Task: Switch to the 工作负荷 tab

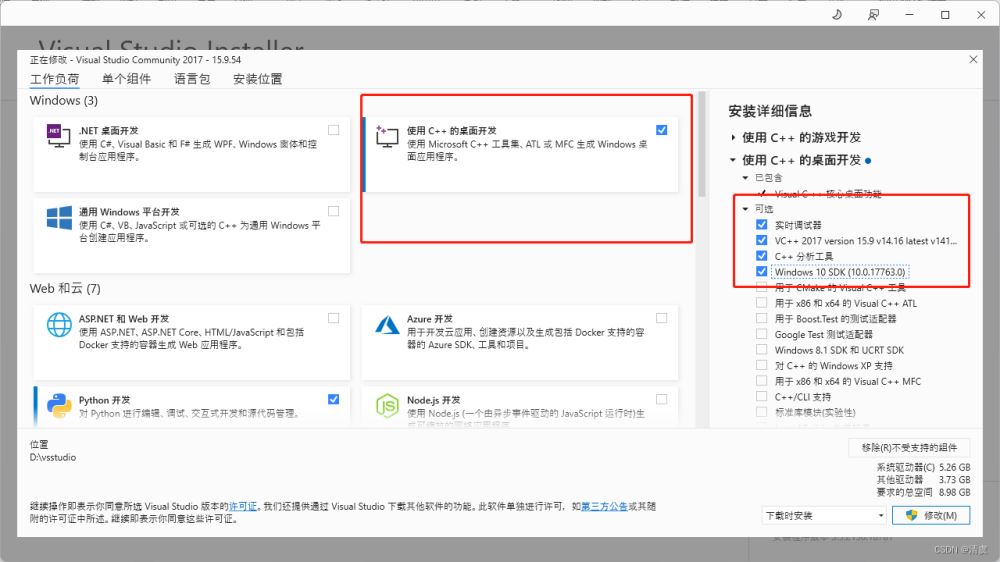Action: [x=55, y=79]
